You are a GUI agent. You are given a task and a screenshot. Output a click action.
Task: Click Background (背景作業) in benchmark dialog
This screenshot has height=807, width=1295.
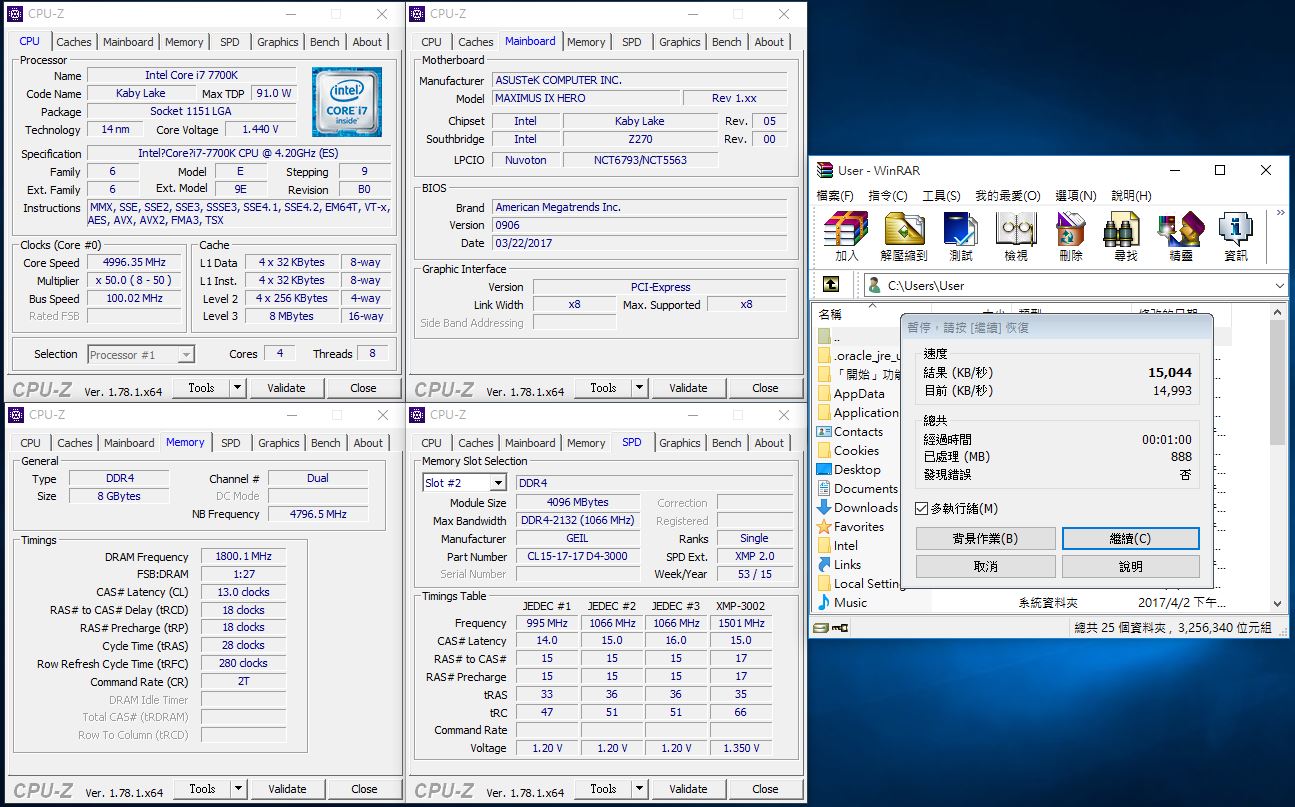985,538
